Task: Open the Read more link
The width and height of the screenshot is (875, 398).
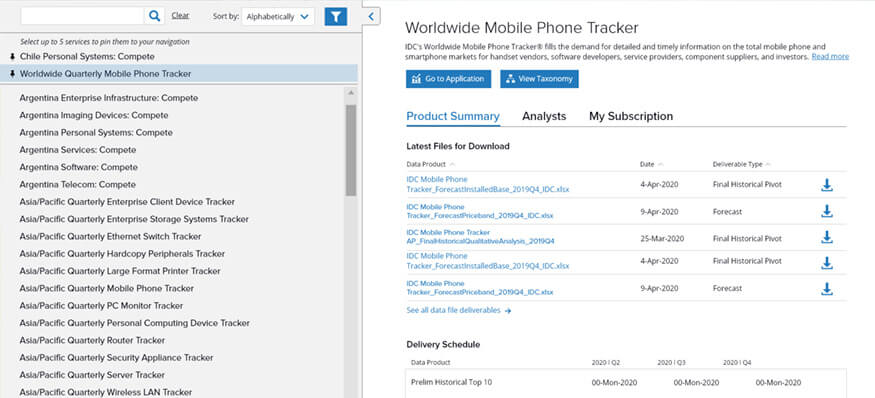Action: point(830,56)
